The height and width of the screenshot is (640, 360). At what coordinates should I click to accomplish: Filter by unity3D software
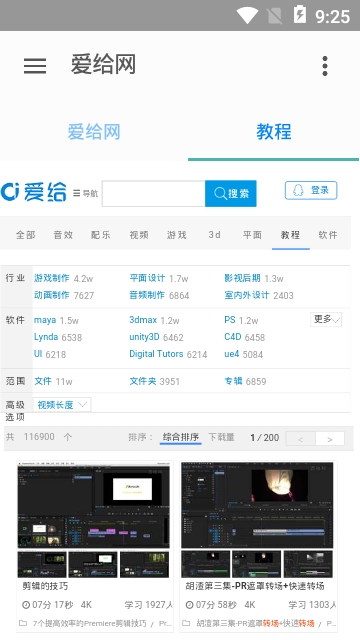[x=144, y=337]
